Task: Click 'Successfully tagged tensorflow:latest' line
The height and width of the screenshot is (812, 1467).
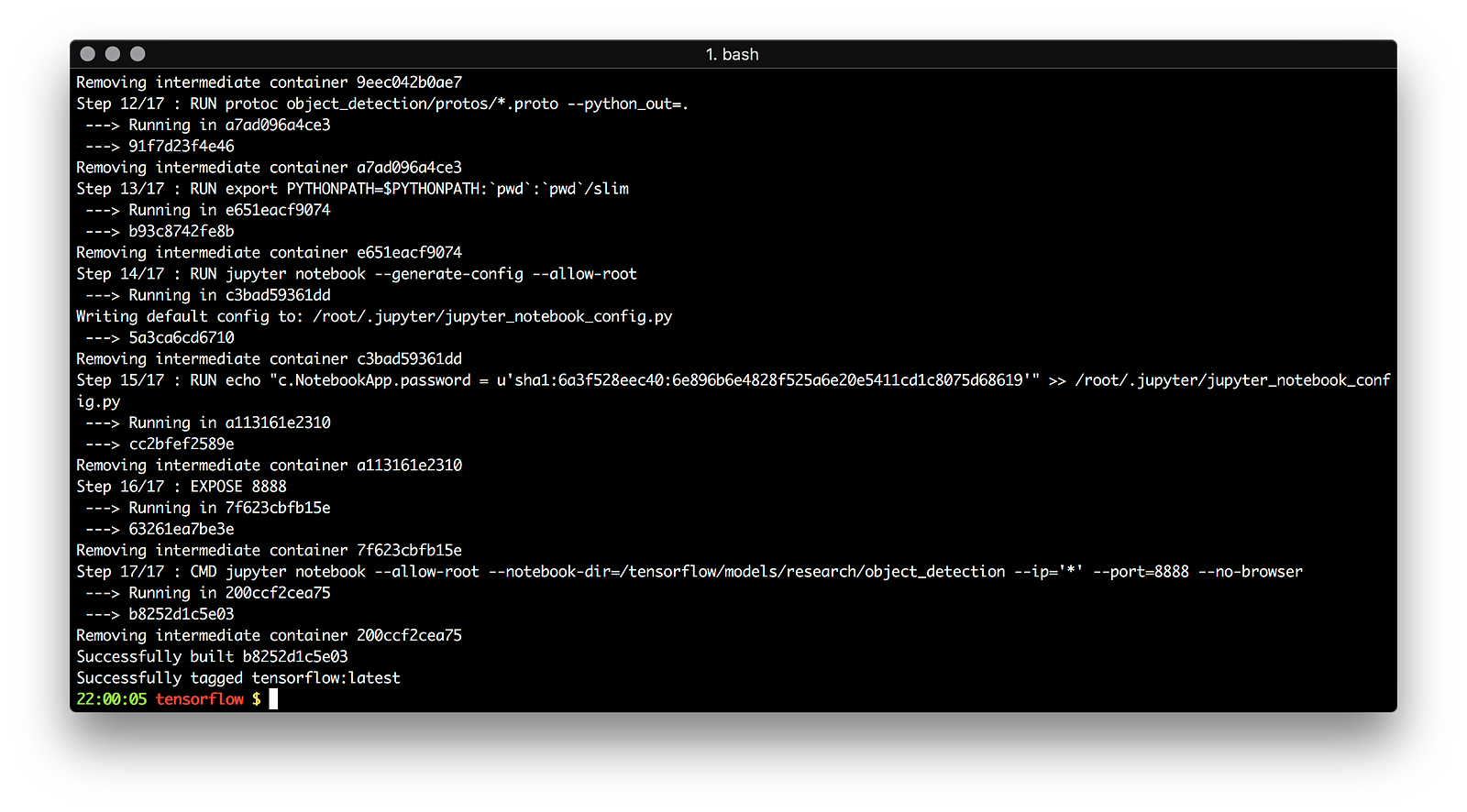Action: tap(238, 678)
